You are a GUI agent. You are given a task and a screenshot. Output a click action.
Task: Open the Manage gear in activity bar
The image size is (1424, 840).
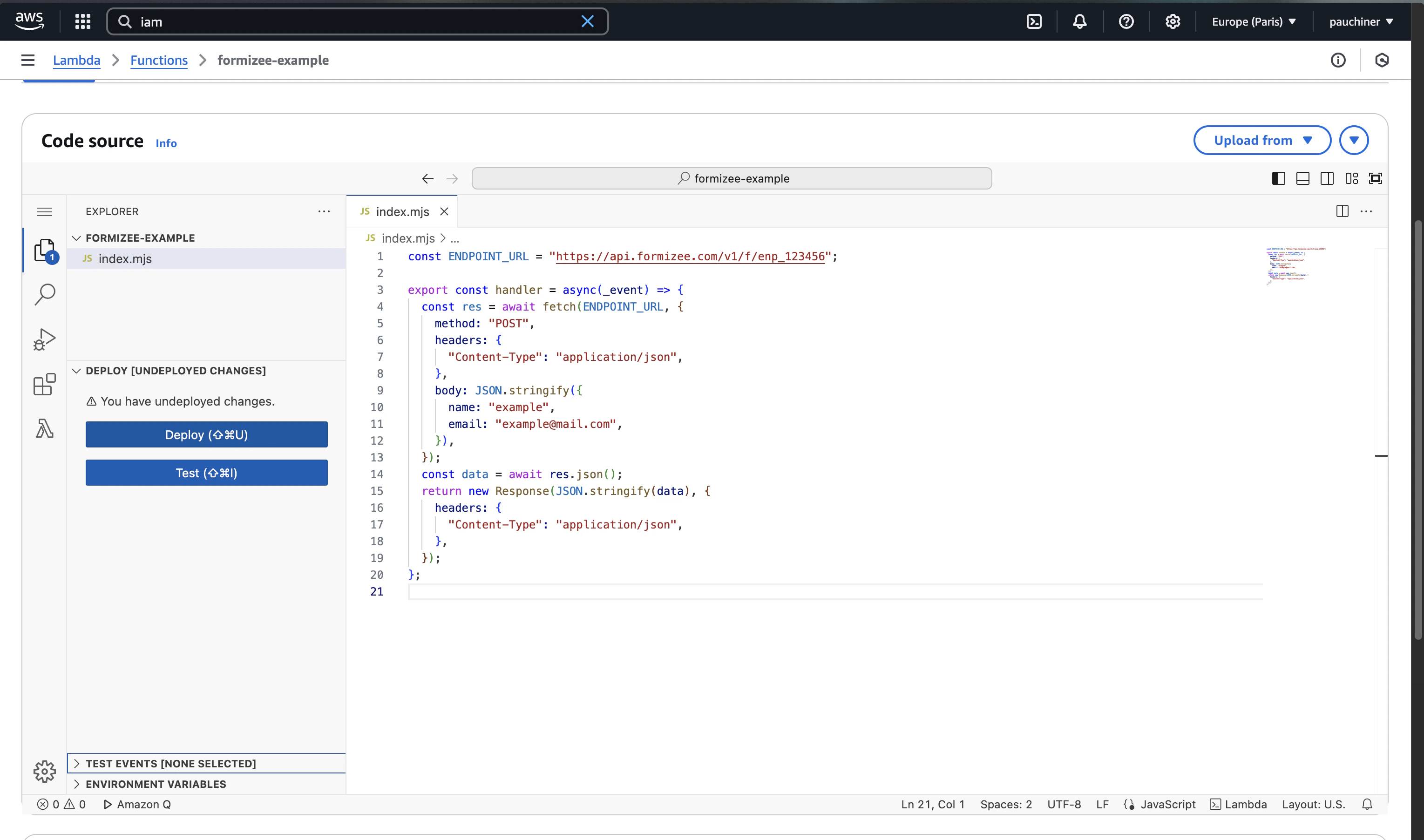(x=45, y=772)
